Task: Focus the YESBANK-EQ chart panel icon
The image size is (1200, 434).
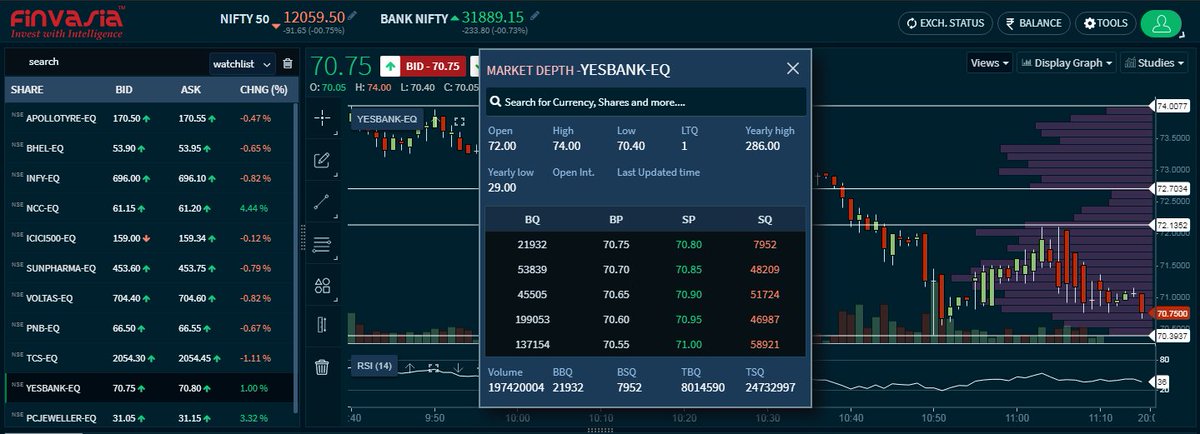Action: (x=459, y=121)
